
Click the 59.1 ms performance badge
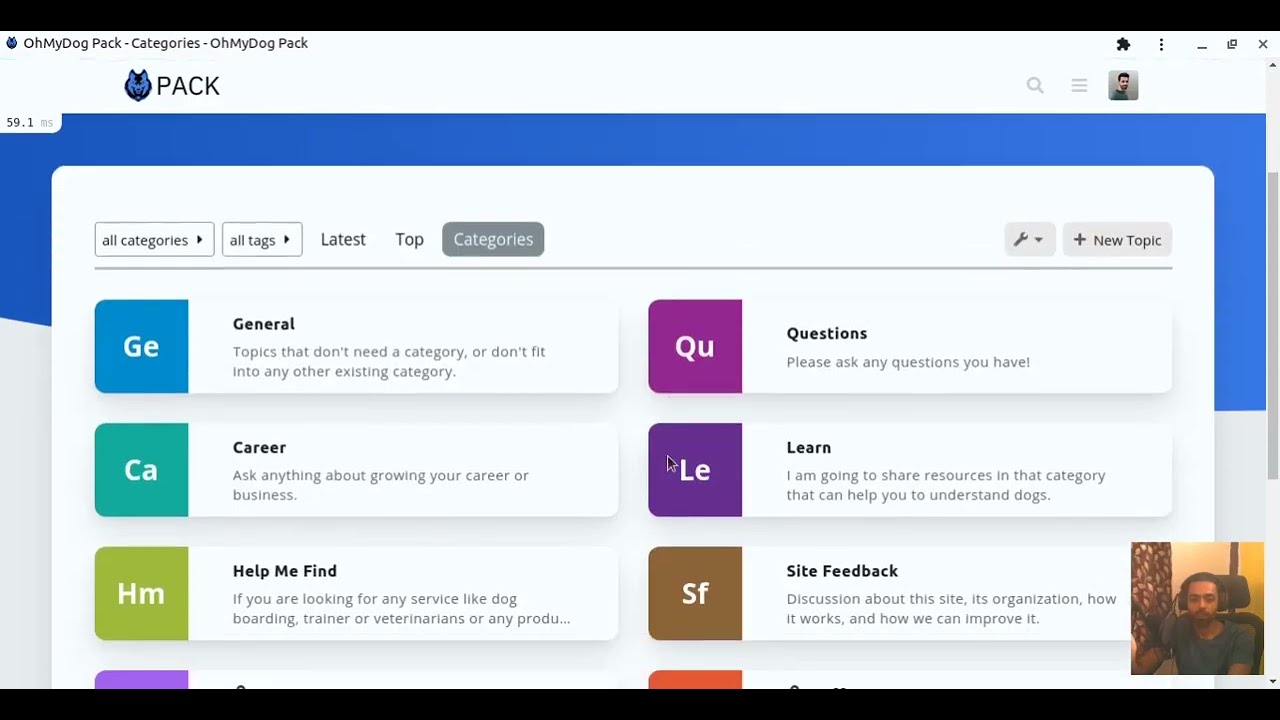click(30, 123)
